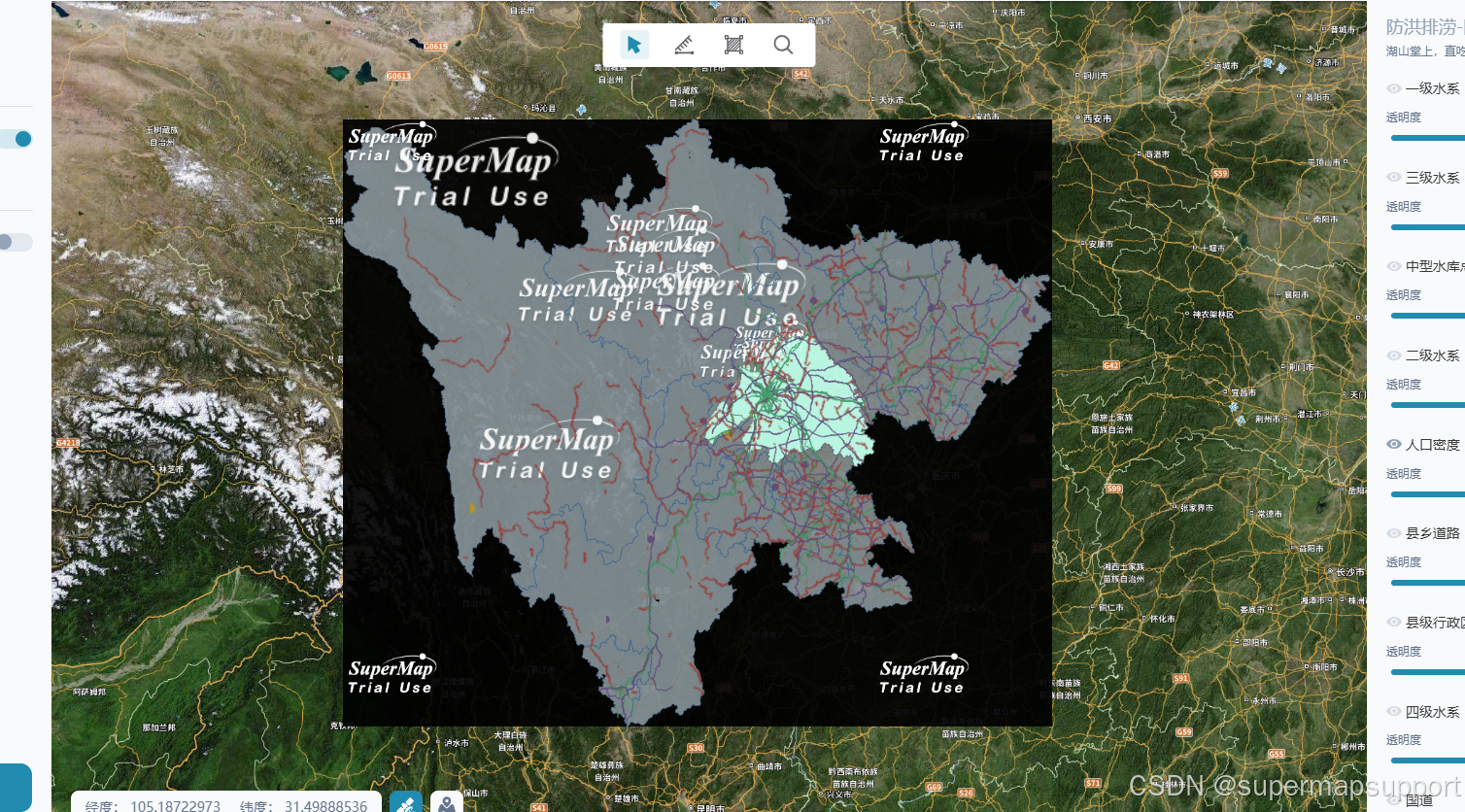Adjust the 人口密度 transparency slider
The image size is (1465, 812).
coord(1428,494)
